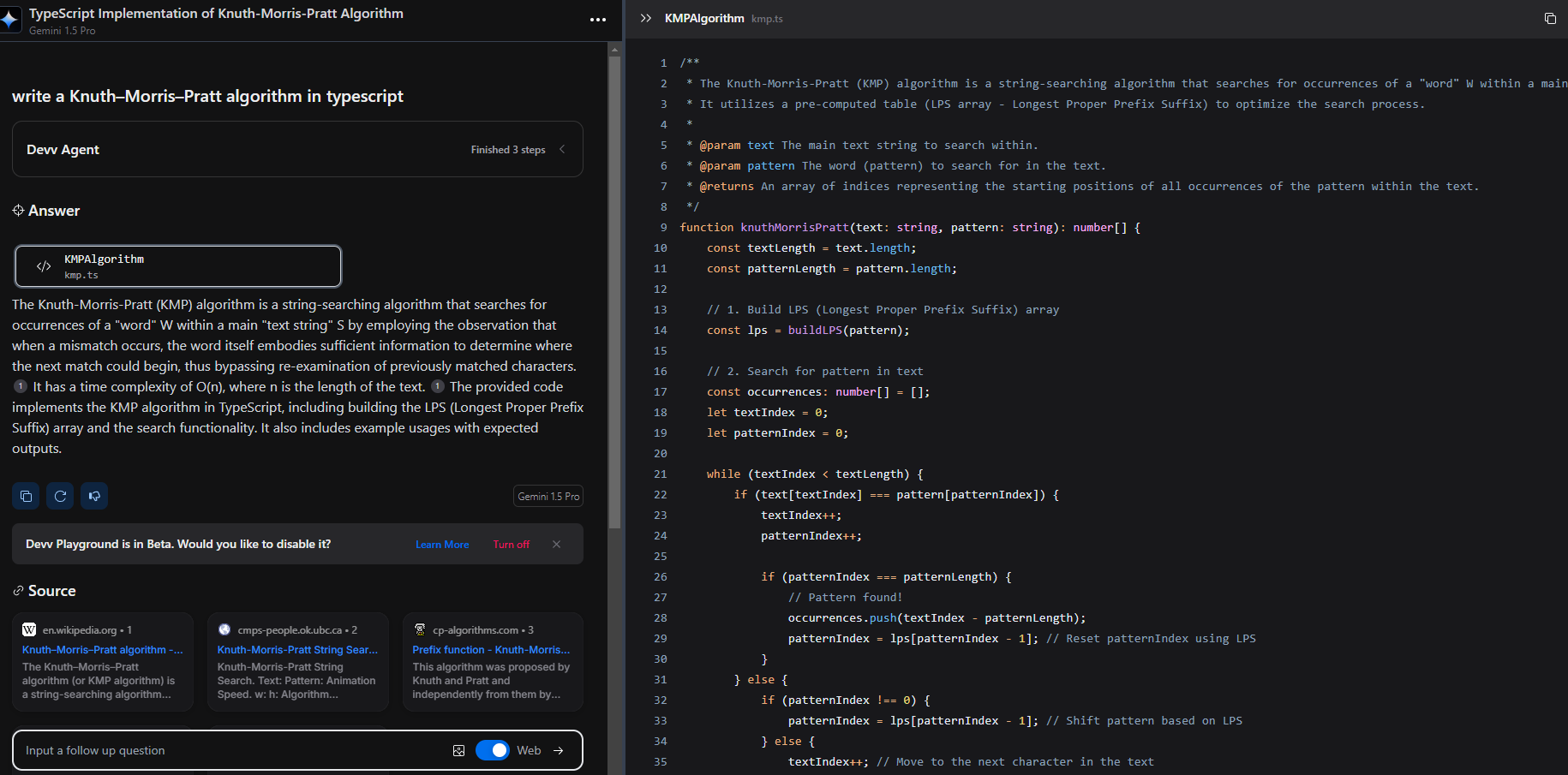Viewport: 1568px width, 775px height.
Task: Dismiss the Playground beta banner
Action: [556, 545]
